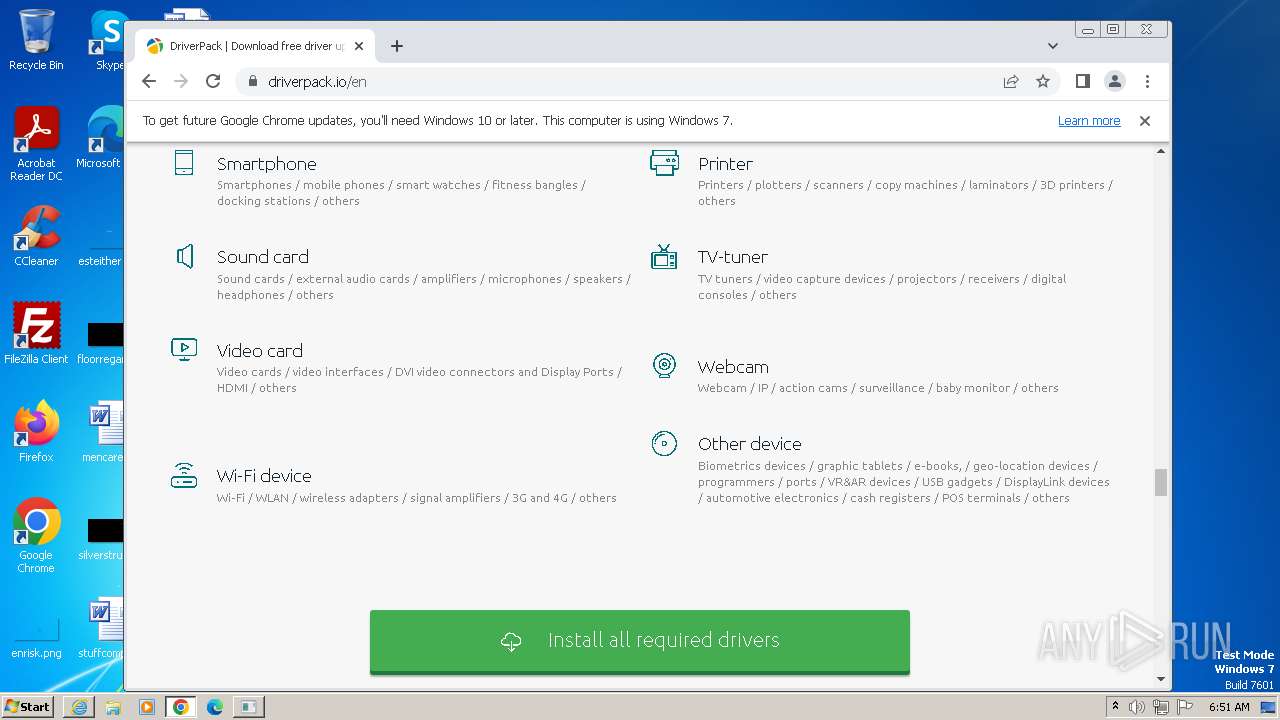Viewport: 1280px width, 720px height.
Task: Open the Chrome profile avatar menu
Action: tap(1115, 81)
